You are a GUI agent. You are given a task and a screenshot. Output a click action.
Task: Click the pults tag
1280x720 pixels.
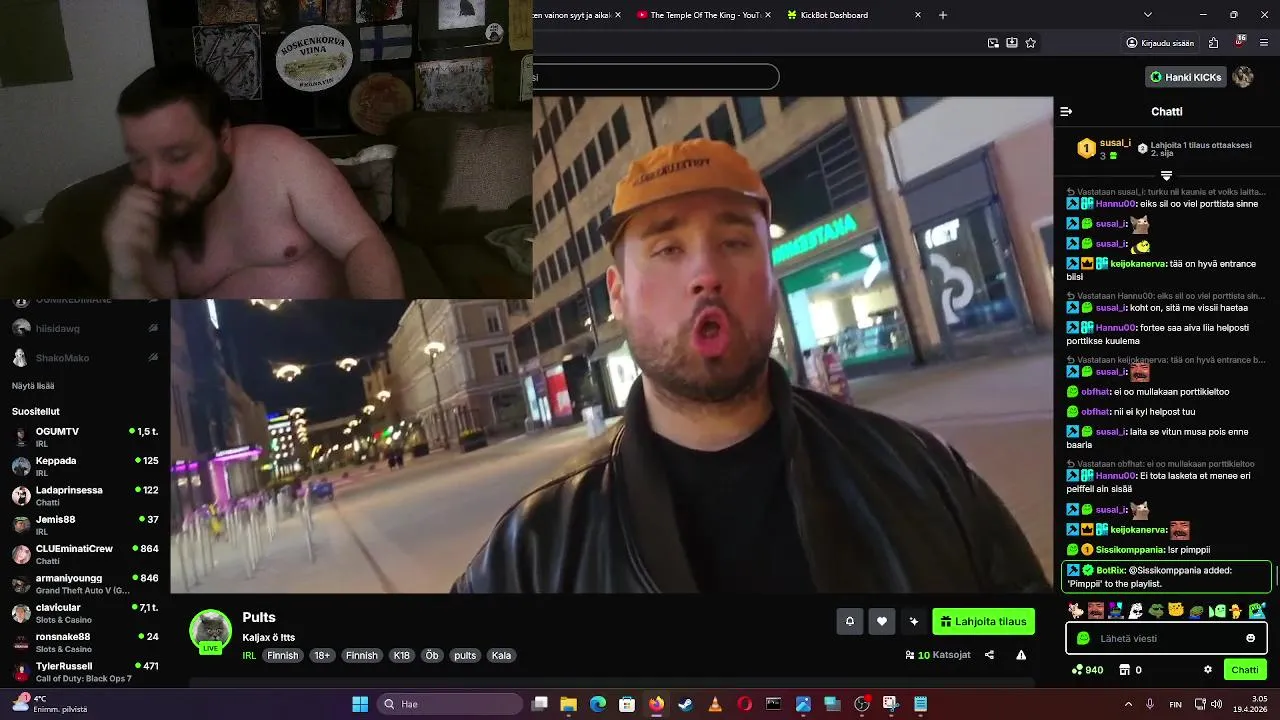pos(465,656)
